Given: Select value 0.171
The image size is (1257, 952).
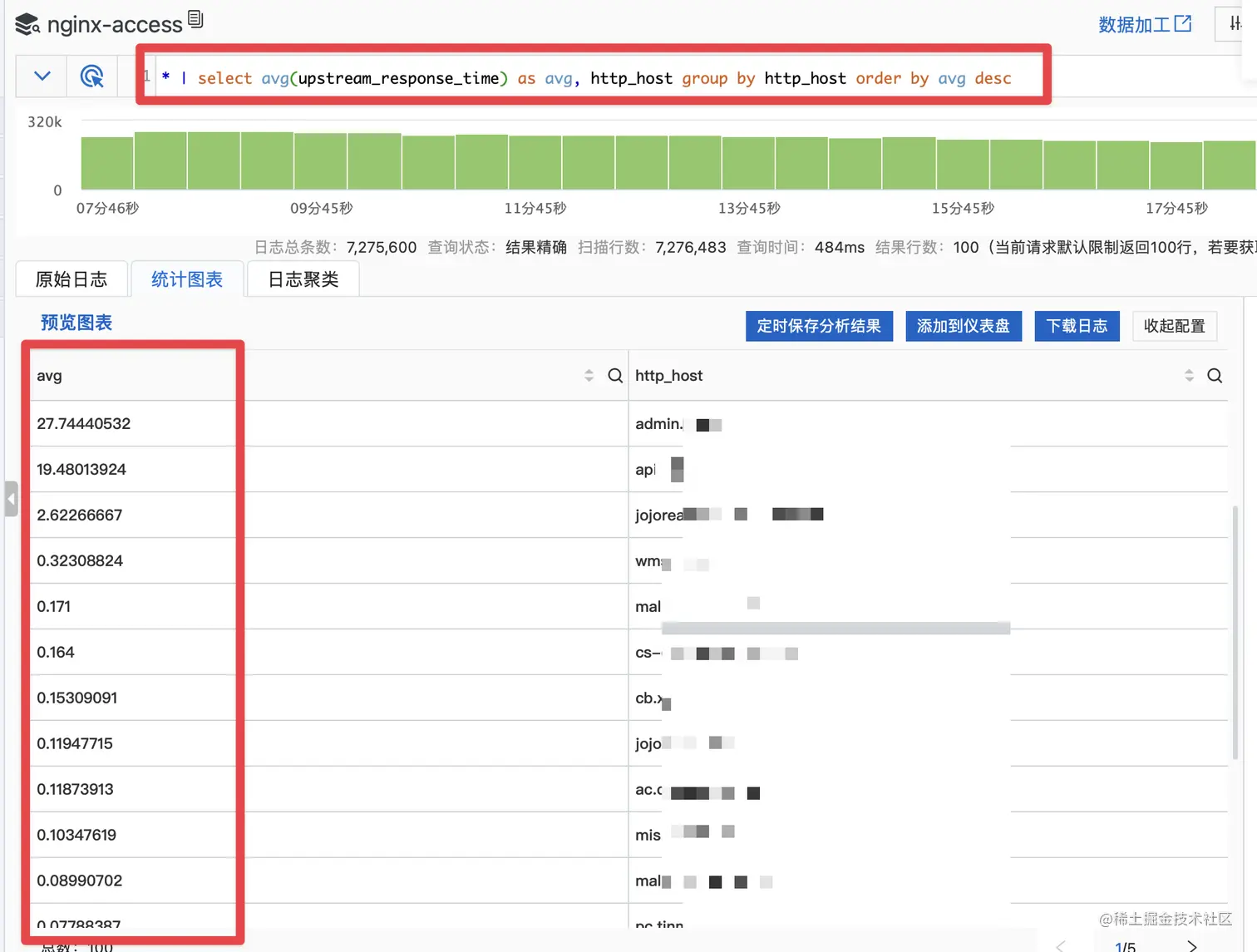Looking at the screenshot, I should click(x=53, y=607).
